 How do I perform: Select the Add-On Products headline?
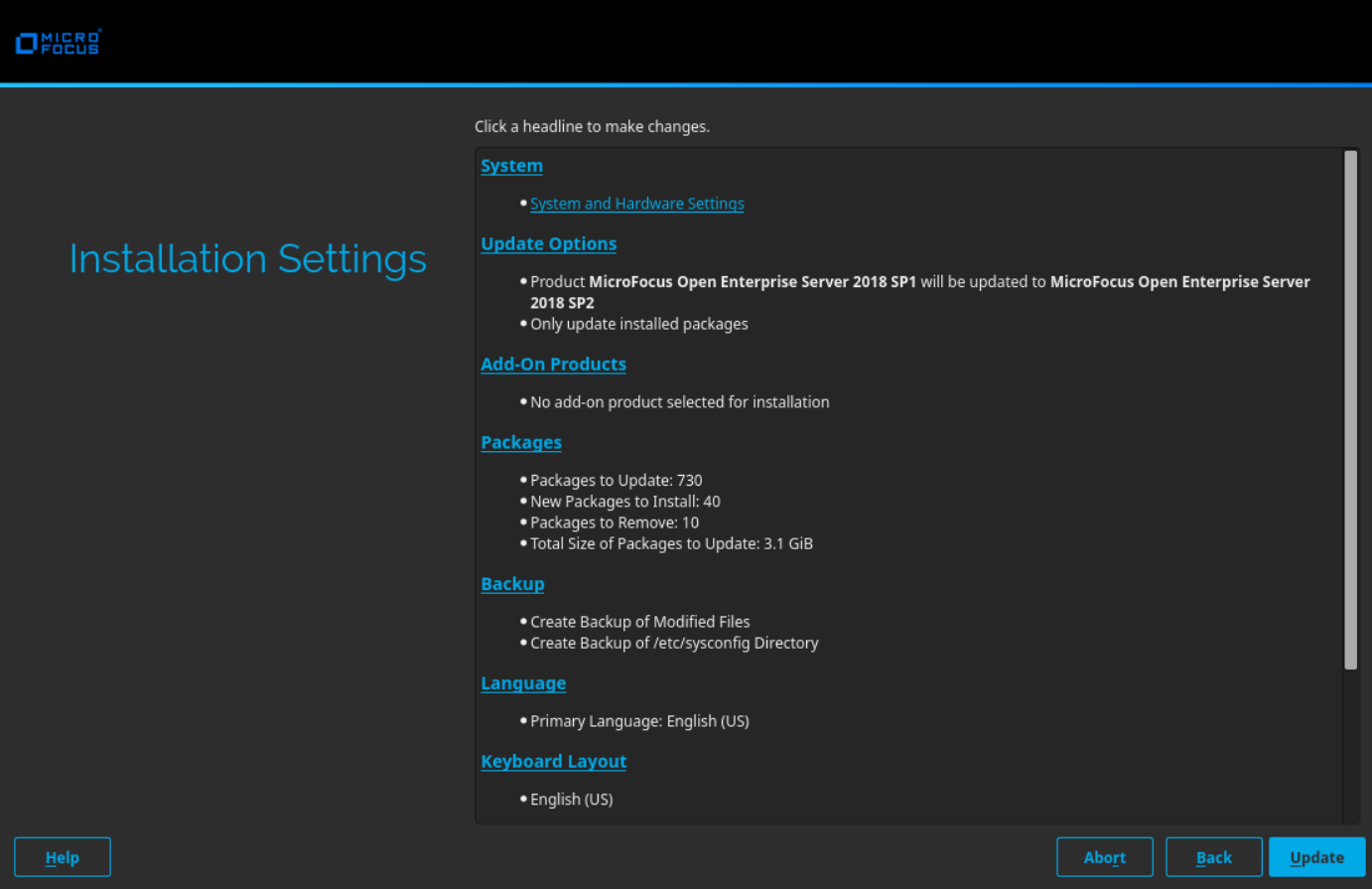[x=553, y=365]
